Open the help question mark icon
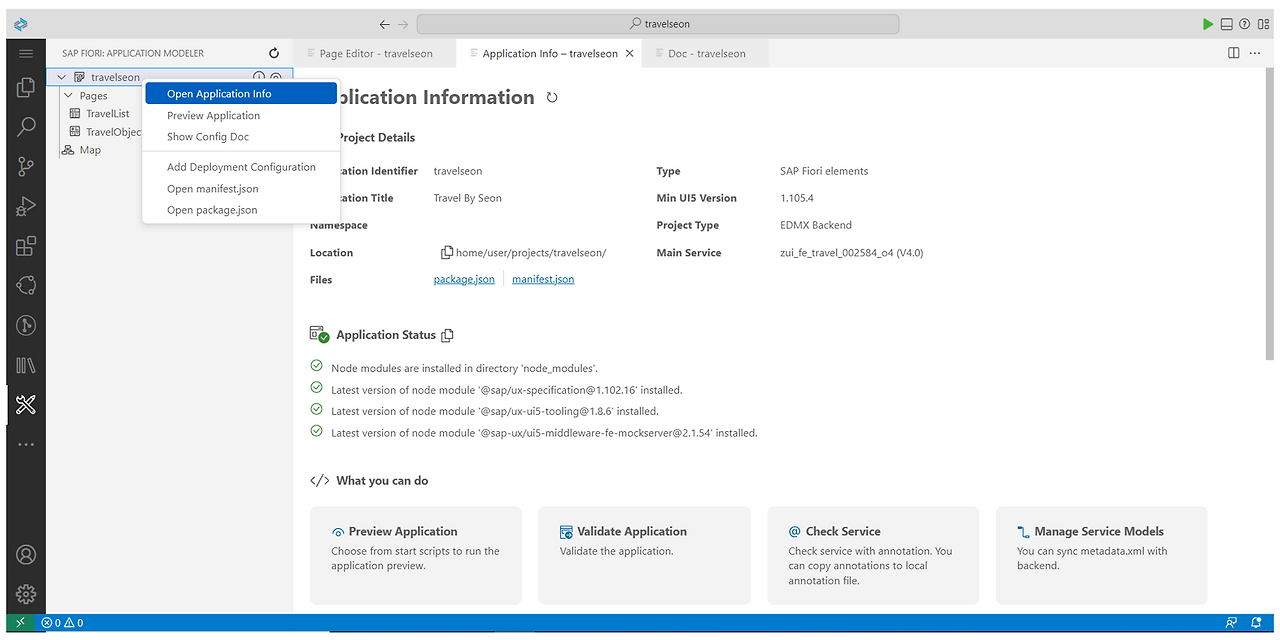Screen dimensions: 1280x640 point(1245,24)
